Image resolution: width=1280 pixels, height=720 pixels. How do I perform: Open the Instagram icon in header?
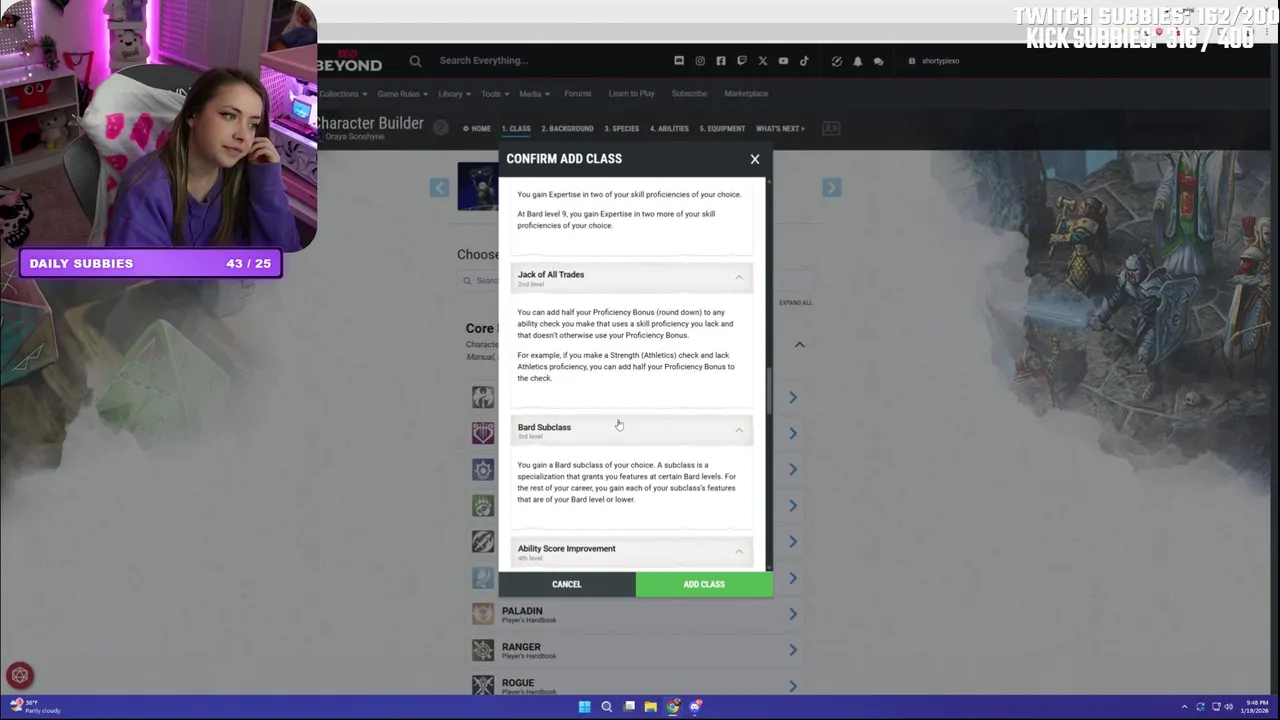tap(700, 61)
